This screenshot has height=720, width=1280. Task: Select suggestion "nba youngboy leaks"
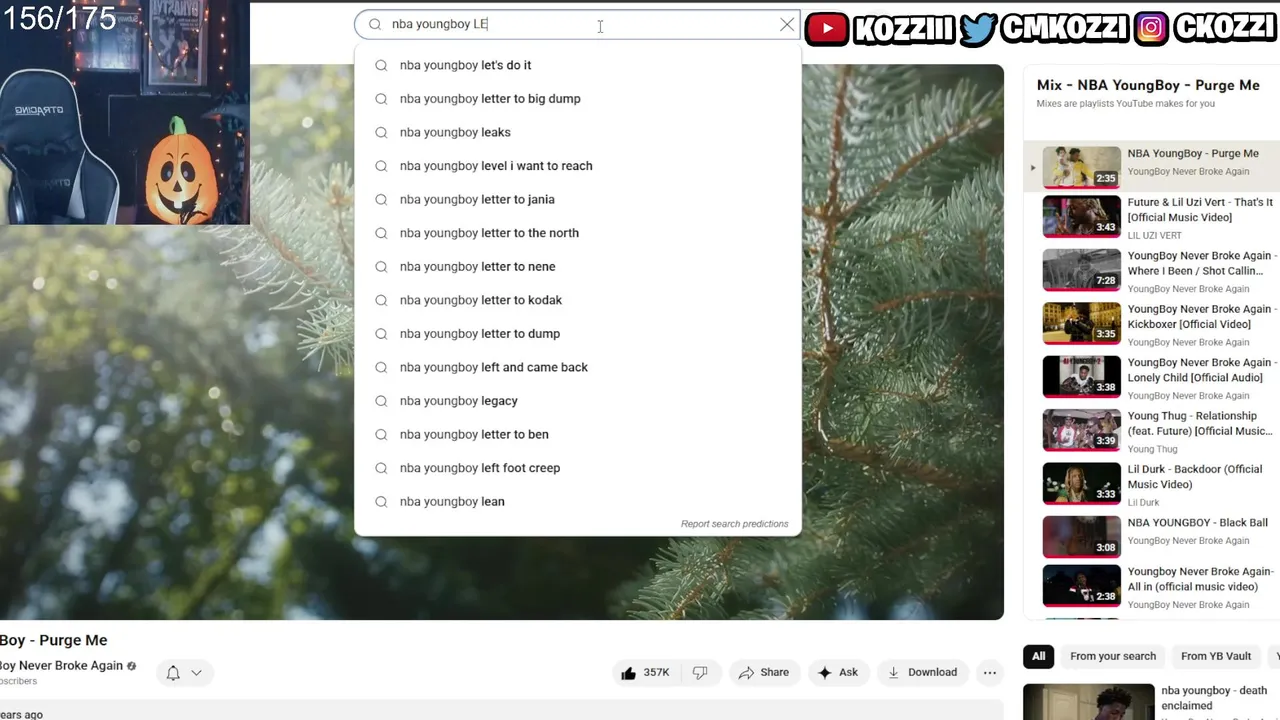tap(578, 132)
